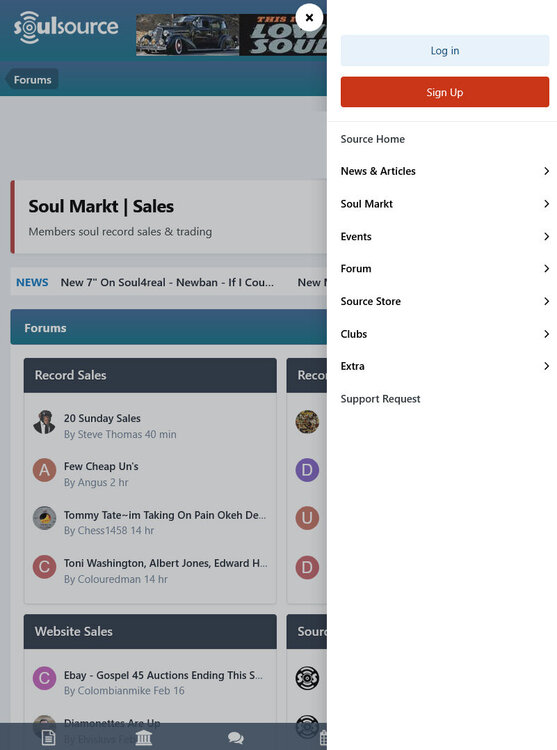Tap the chat bubbles icon in bottom bar
557x750 pixels.
236,738
